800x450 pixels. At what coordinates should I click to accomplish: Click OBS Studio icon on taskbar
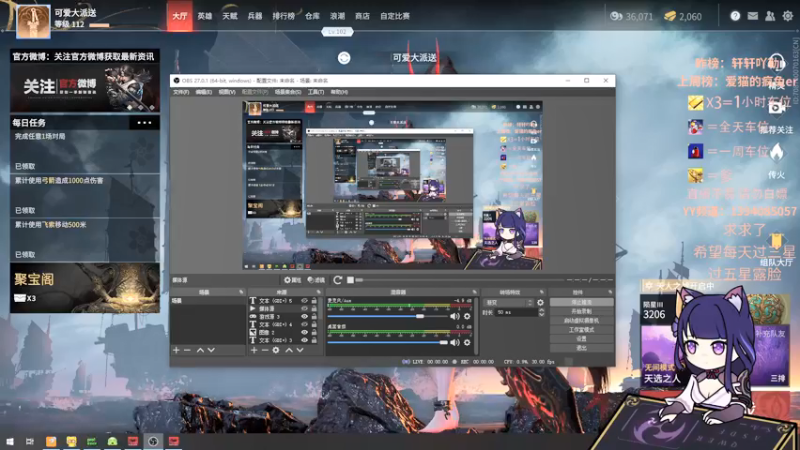[x=153, y=441]
